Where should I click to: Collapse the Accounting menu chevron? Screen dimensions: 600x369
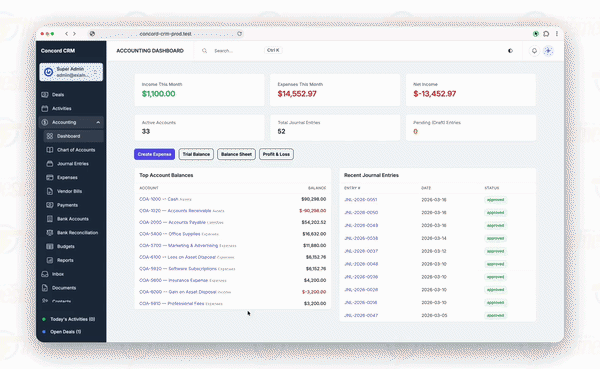(98, 122)
